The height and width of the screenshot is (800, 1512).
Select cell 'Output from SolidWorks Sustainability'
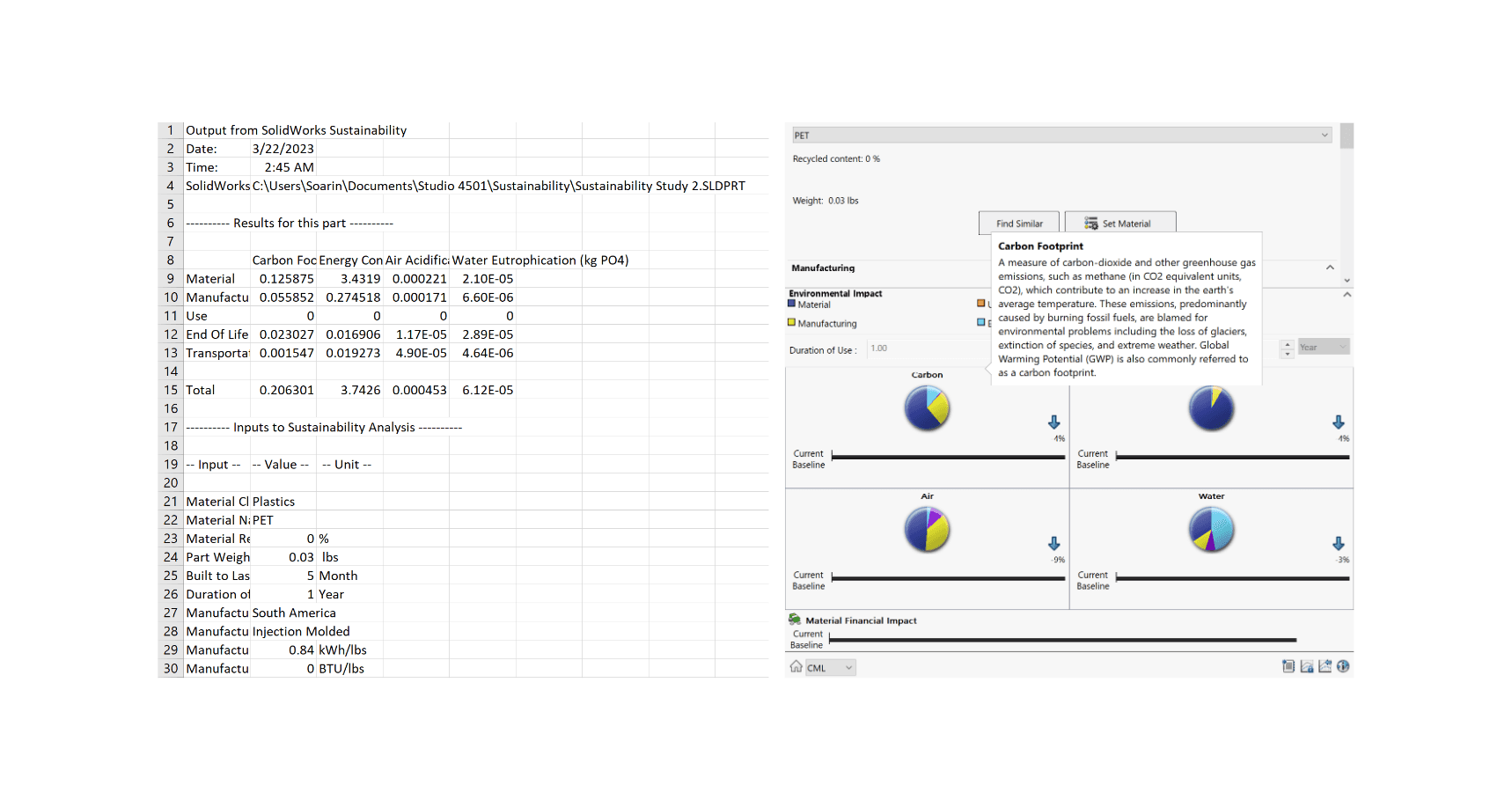296,130
